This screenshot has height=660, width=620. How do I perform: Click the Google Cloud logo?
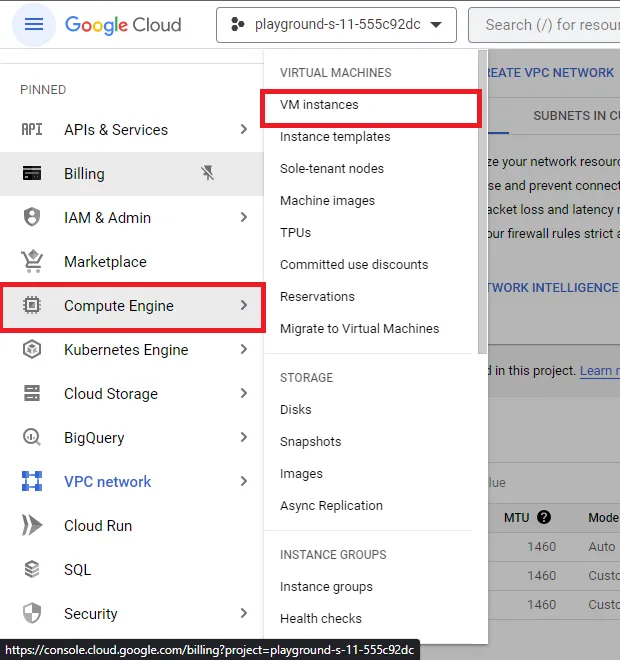tap(123, 25)
